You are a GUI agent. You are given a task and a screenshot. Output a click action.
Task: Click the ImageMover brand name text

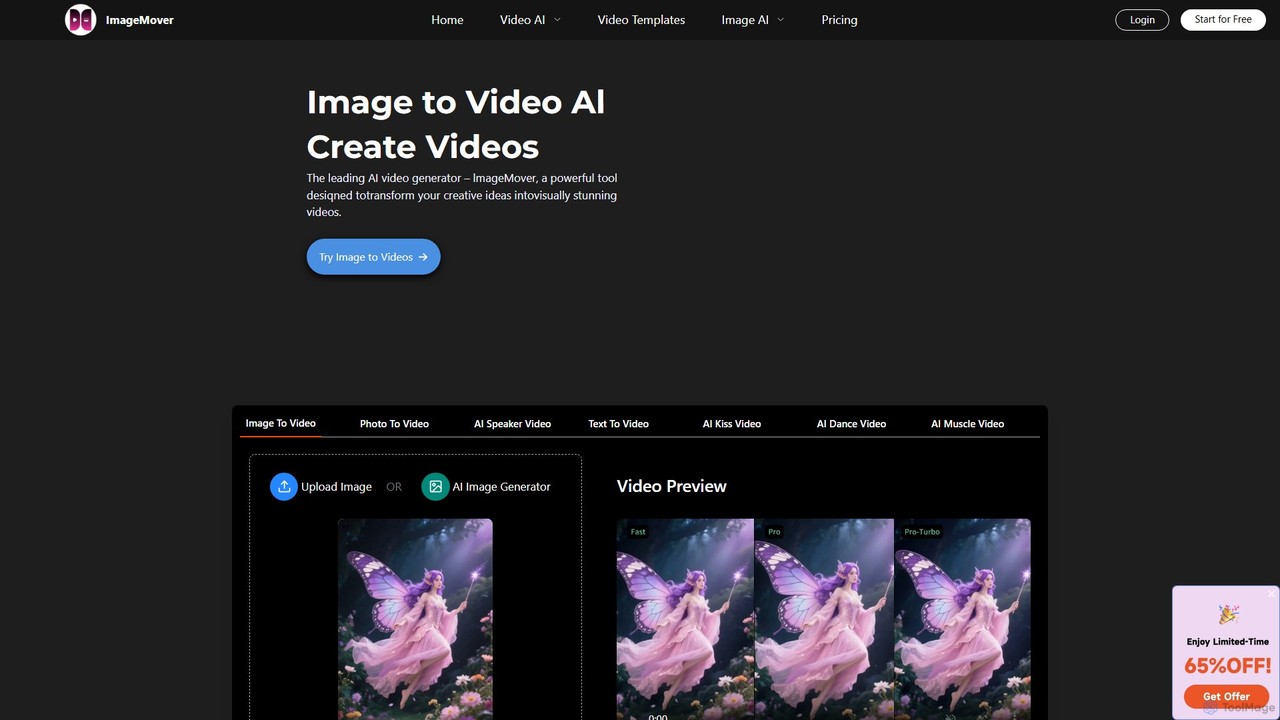(x=140, y=20)
